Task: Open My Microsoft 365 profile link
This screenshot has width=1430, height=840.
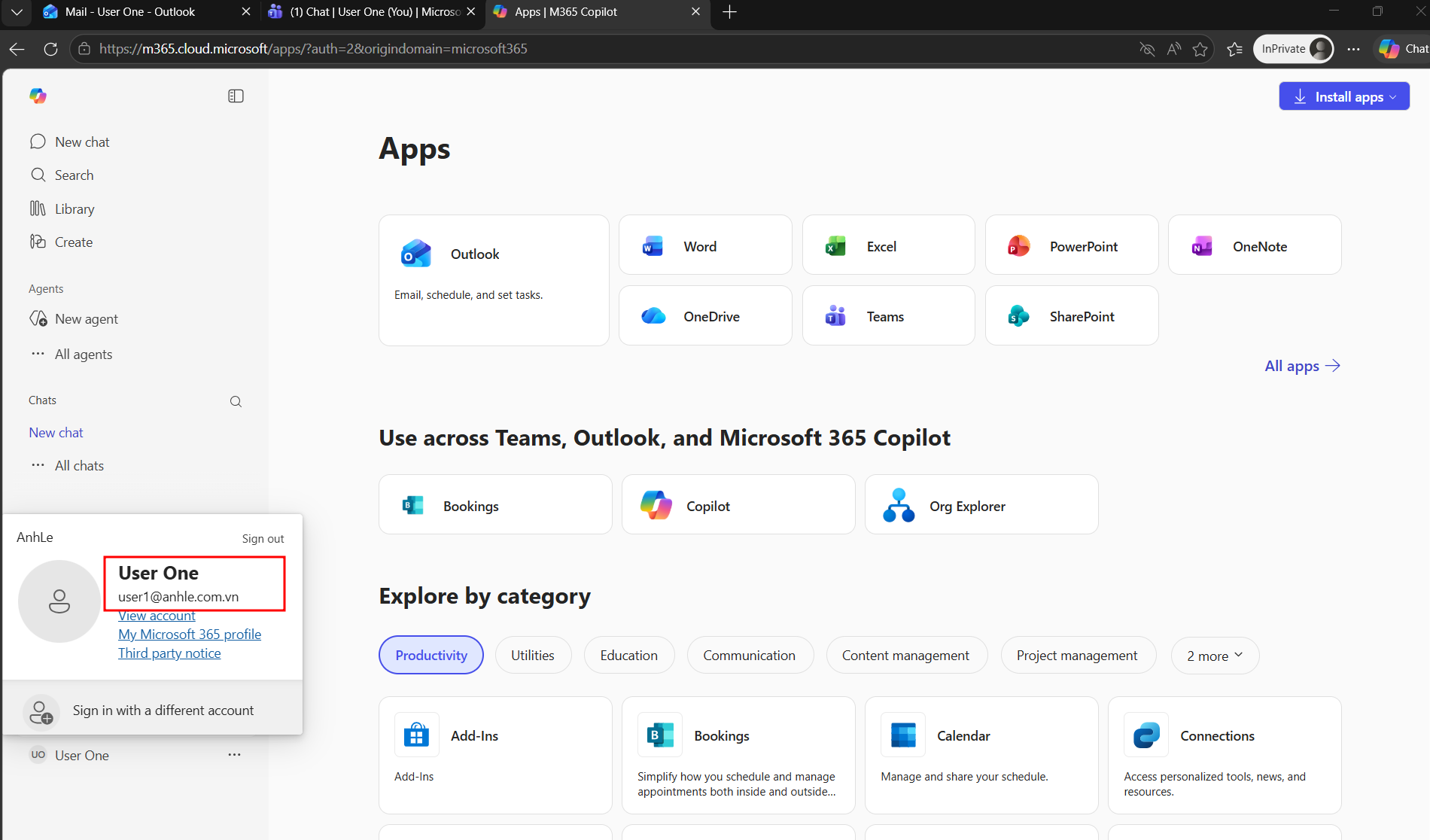Action: (190, 635)
